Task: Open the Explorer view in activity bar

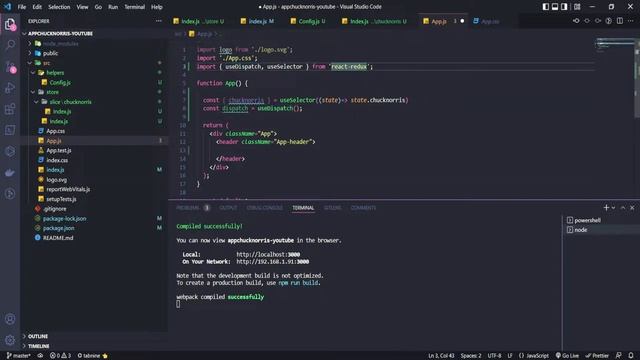Action: coord(10,24)
